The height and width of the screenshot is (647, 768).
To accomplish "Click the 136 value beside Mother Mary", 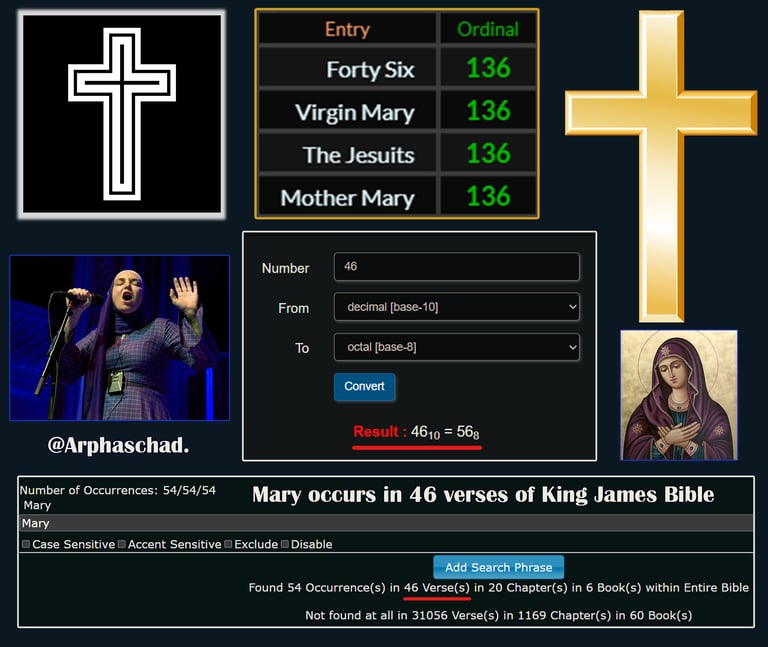I will [488, 196].
